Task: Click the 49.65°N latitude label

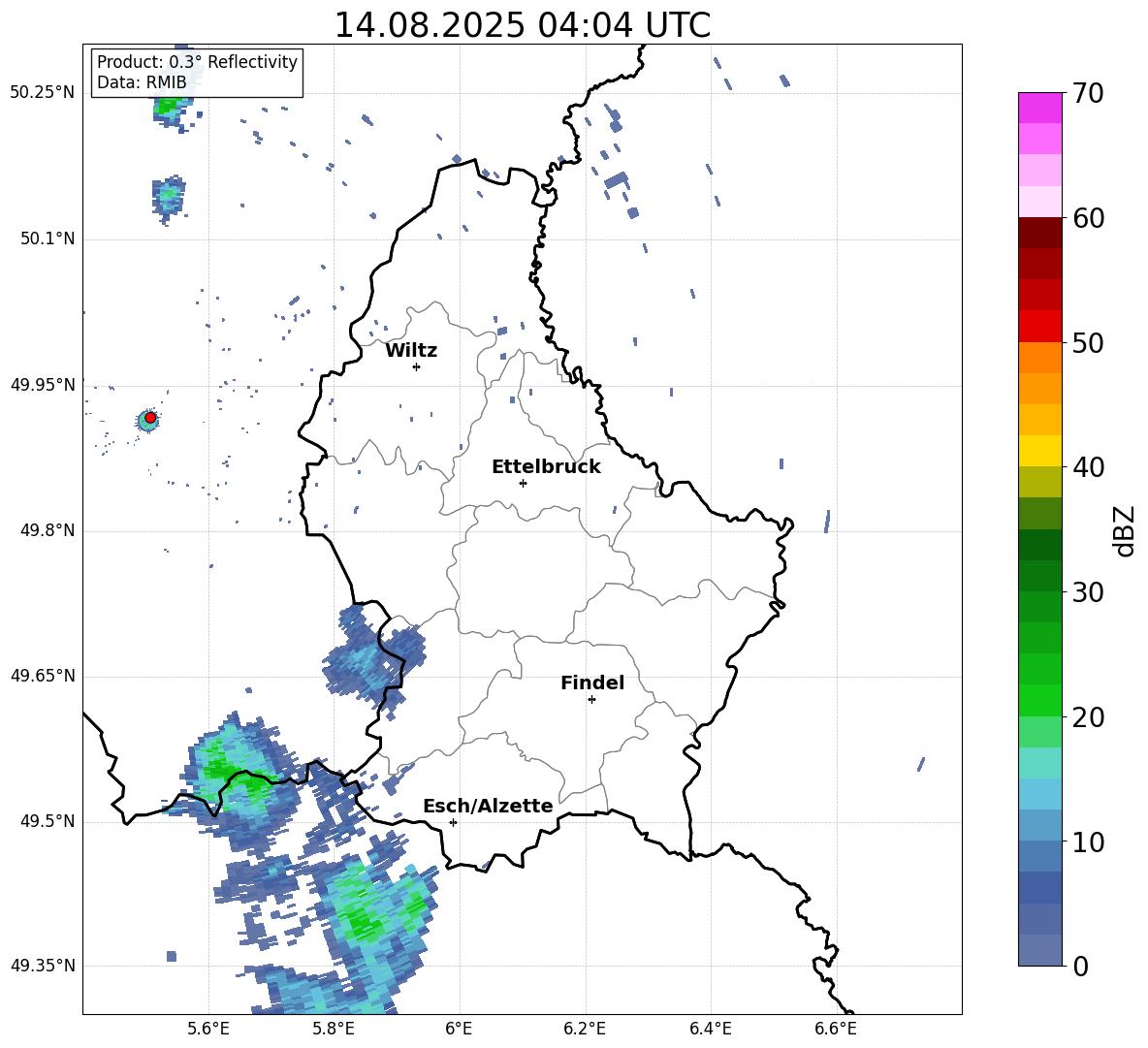Action: click(43, 676)
